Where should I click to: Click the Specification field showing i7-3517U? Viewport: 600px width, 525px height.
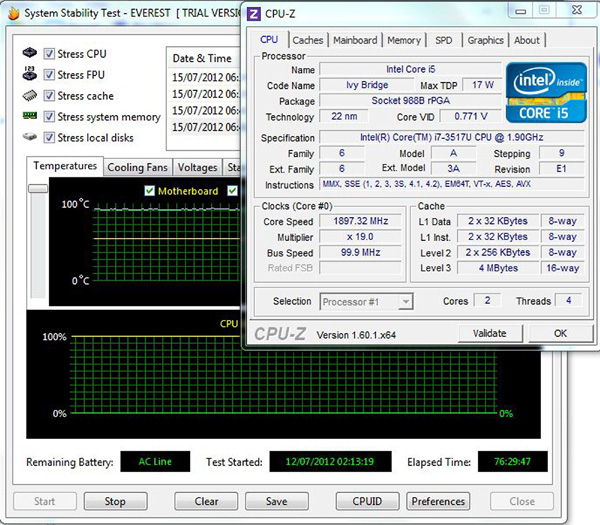[x=452, y=137]
